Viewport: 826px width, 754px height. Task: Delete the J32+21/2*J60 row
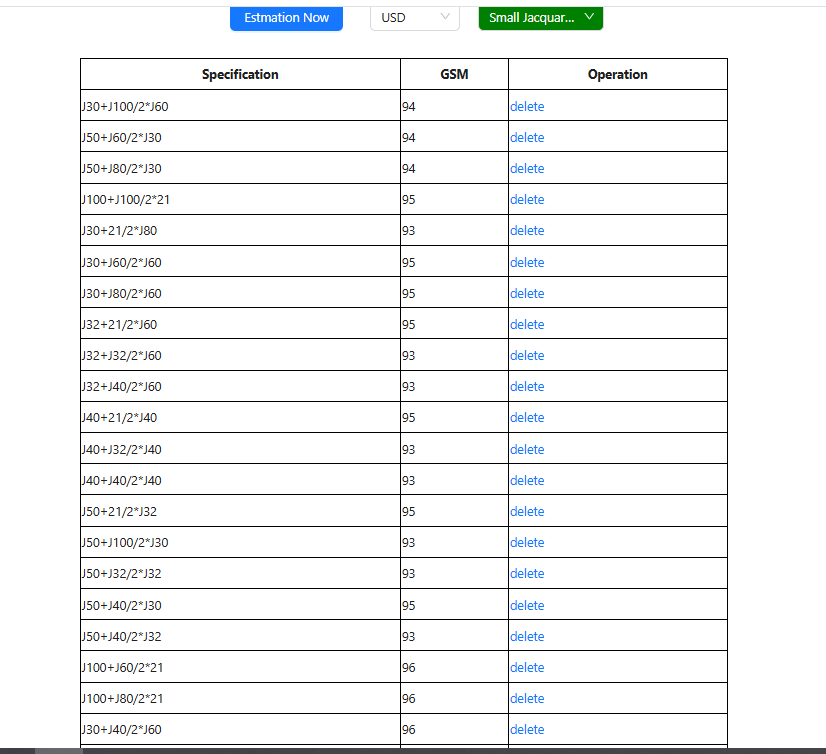point(527,324)
